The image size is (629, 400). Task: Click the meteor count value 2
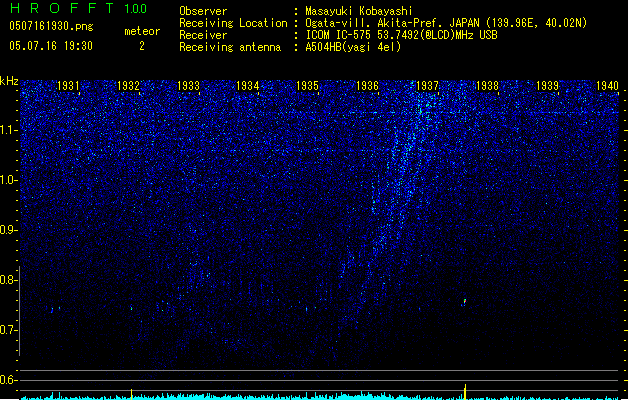(x=142, y=46)
